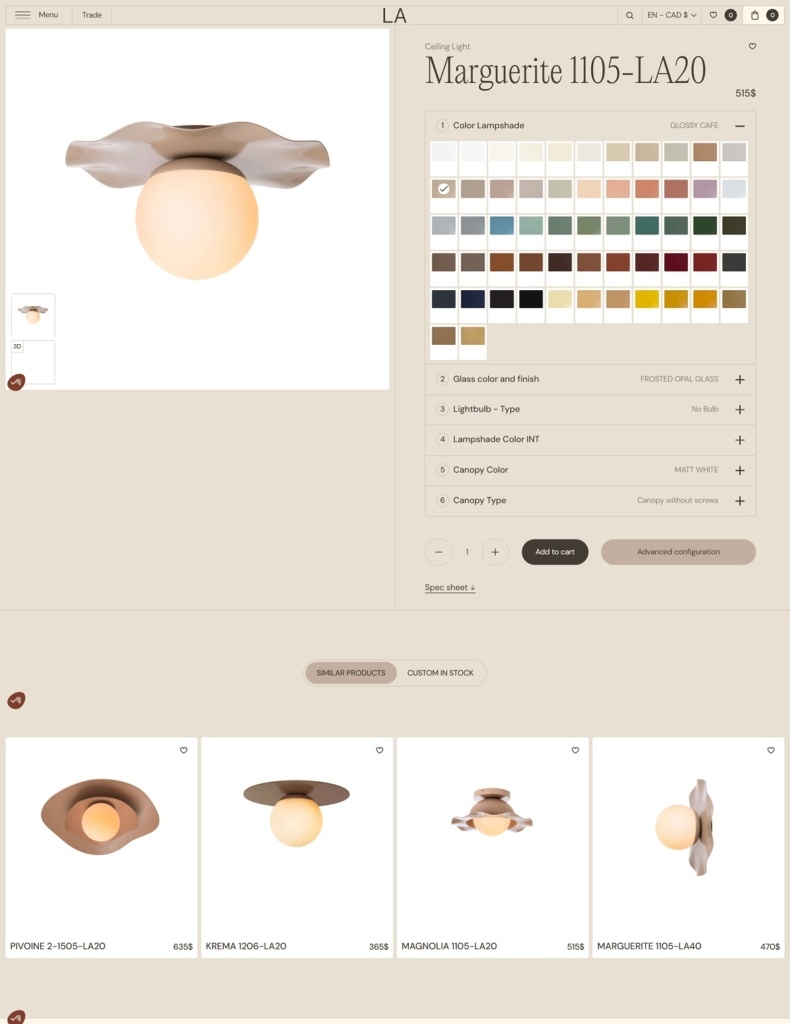Favorite the Marguerite 1105-LA40 heart icon
This screenshot has height=1024, width=790.
pos(771,750)
